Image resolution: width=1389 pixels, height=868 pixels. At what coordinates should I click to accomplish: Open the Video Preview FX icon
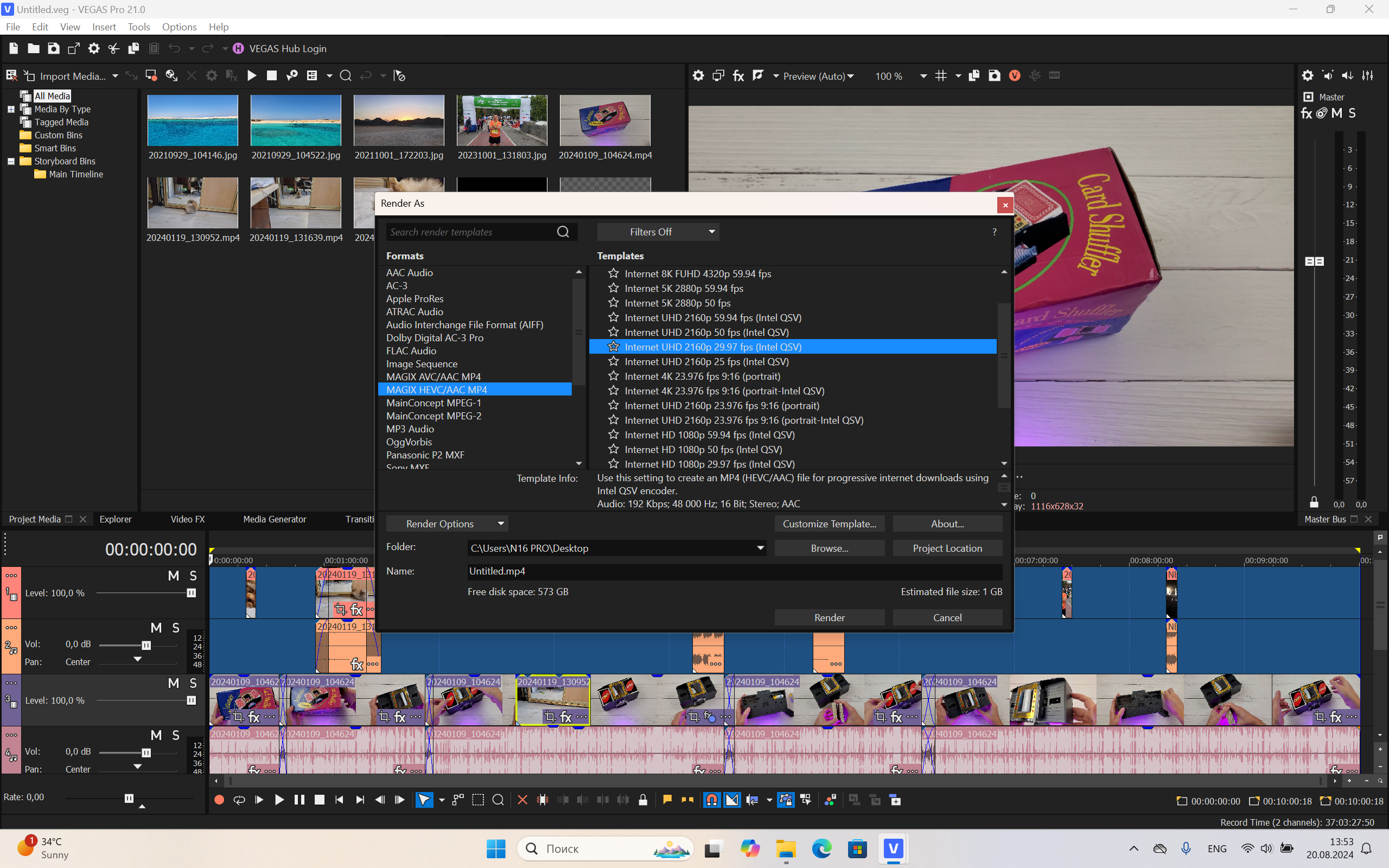738,76
